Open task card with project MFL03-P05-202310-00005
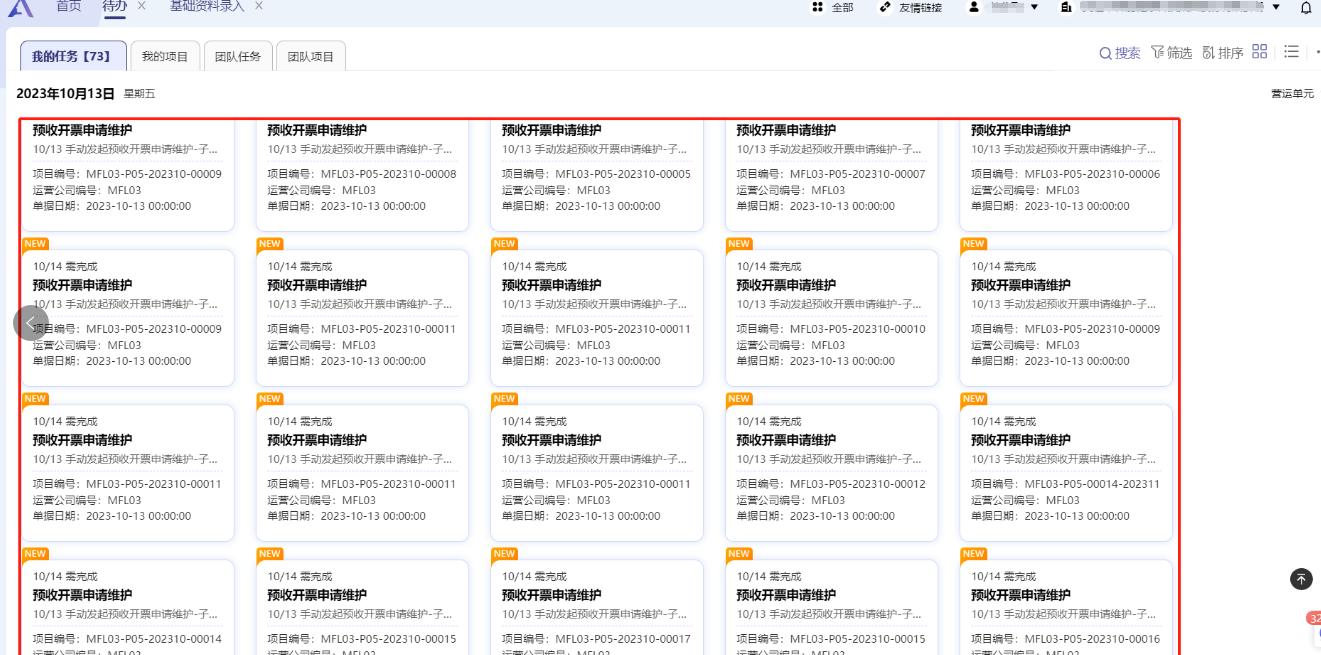The height and width of the screenshot is (655, 1321). pyautogui.click(x=597, y=175)
